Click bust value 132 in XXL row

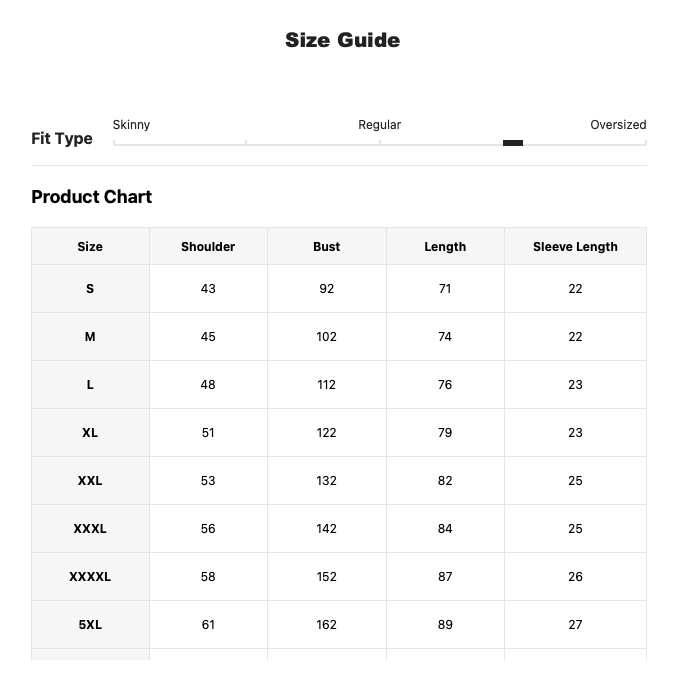pos(326,481)
